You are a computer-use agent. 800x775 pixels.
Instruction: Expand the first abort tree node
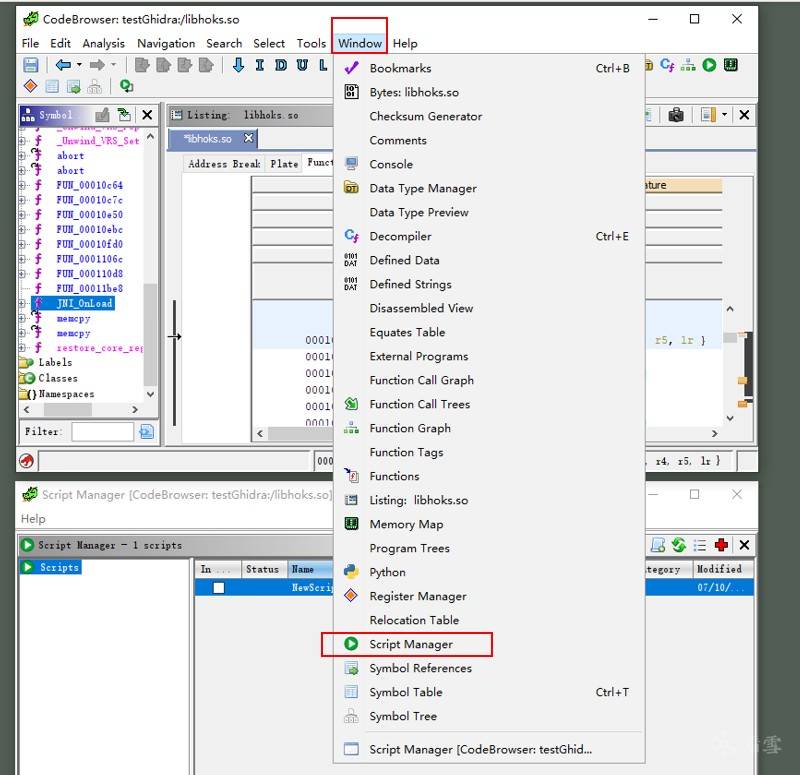pyautogui.click(x=22, y=156)
